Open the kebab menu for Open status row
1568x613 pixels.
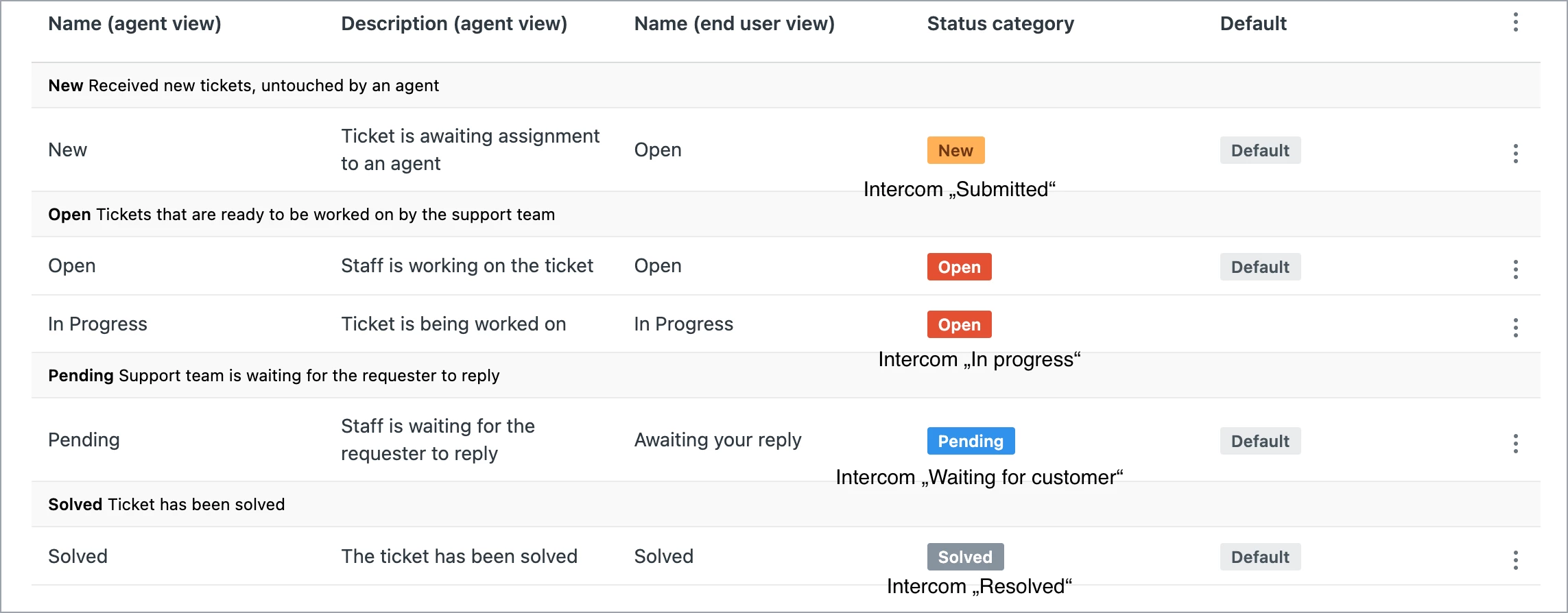coord(1516,269)
